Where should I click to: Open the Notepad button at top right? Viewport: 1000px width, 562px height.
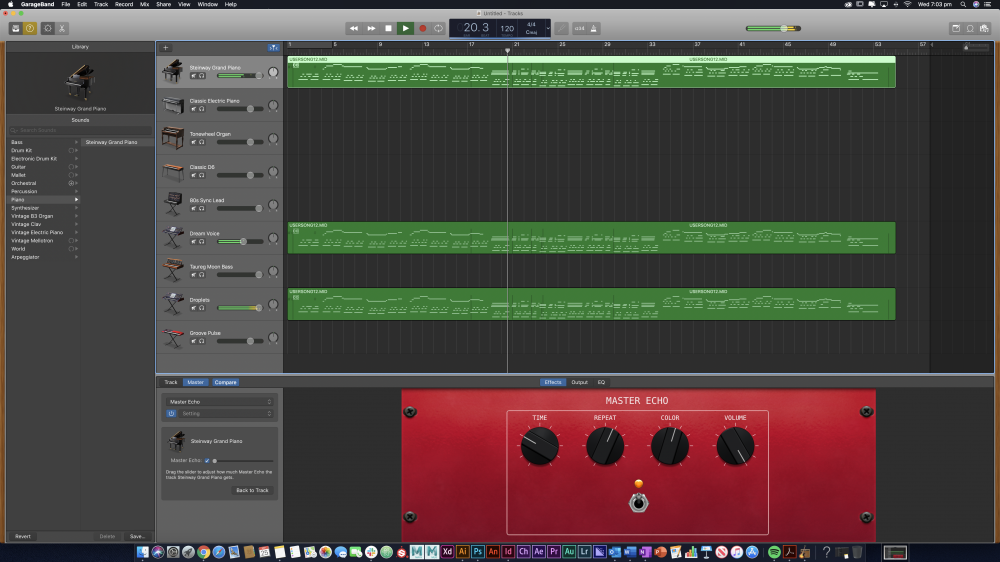(956, 28)
